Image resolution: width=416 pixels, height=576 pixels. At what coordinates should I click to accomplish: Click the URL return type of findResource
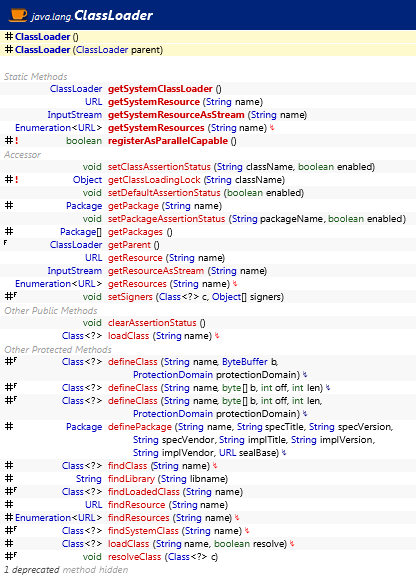[93, 505]
